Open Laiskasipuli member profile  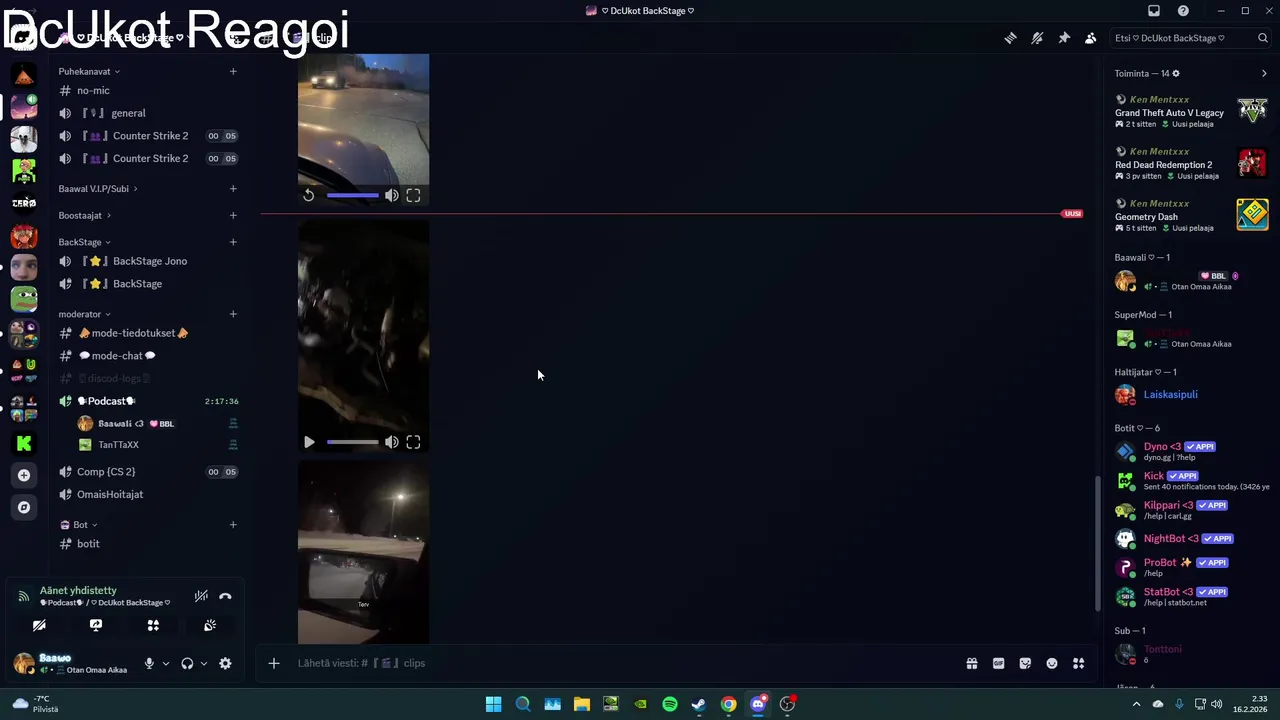pos(1188,394)
